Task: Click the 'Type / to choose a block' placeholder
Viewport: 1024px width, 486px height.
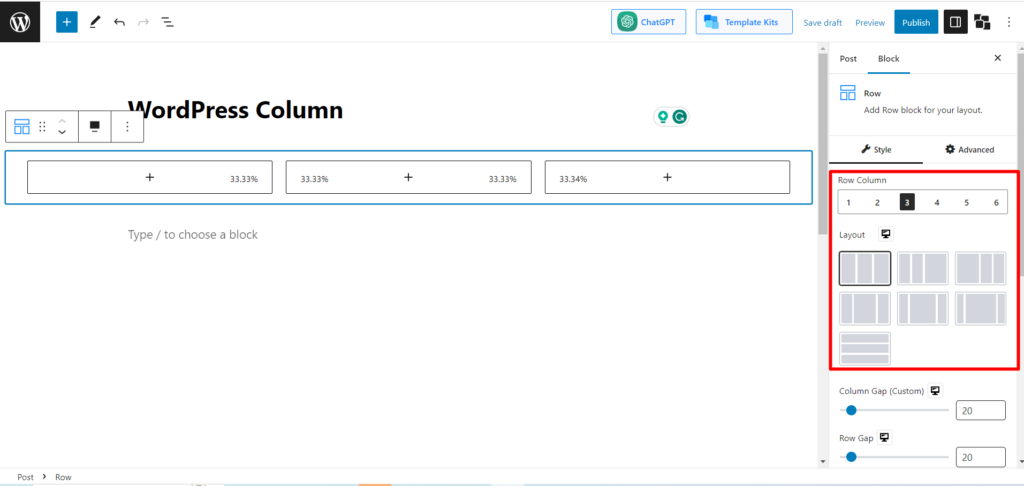Action: [x=193, y=235]
